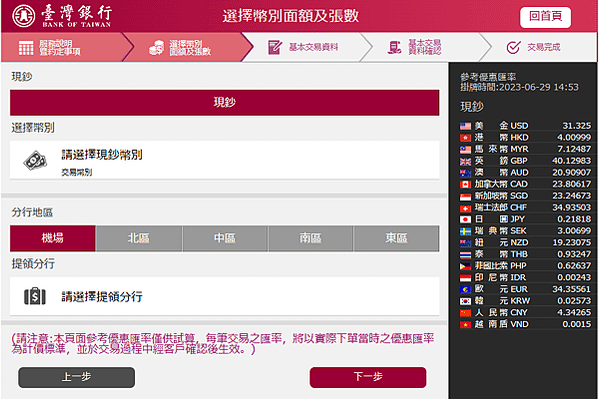Click the GBP rate value 40.12983

point(571,161)
